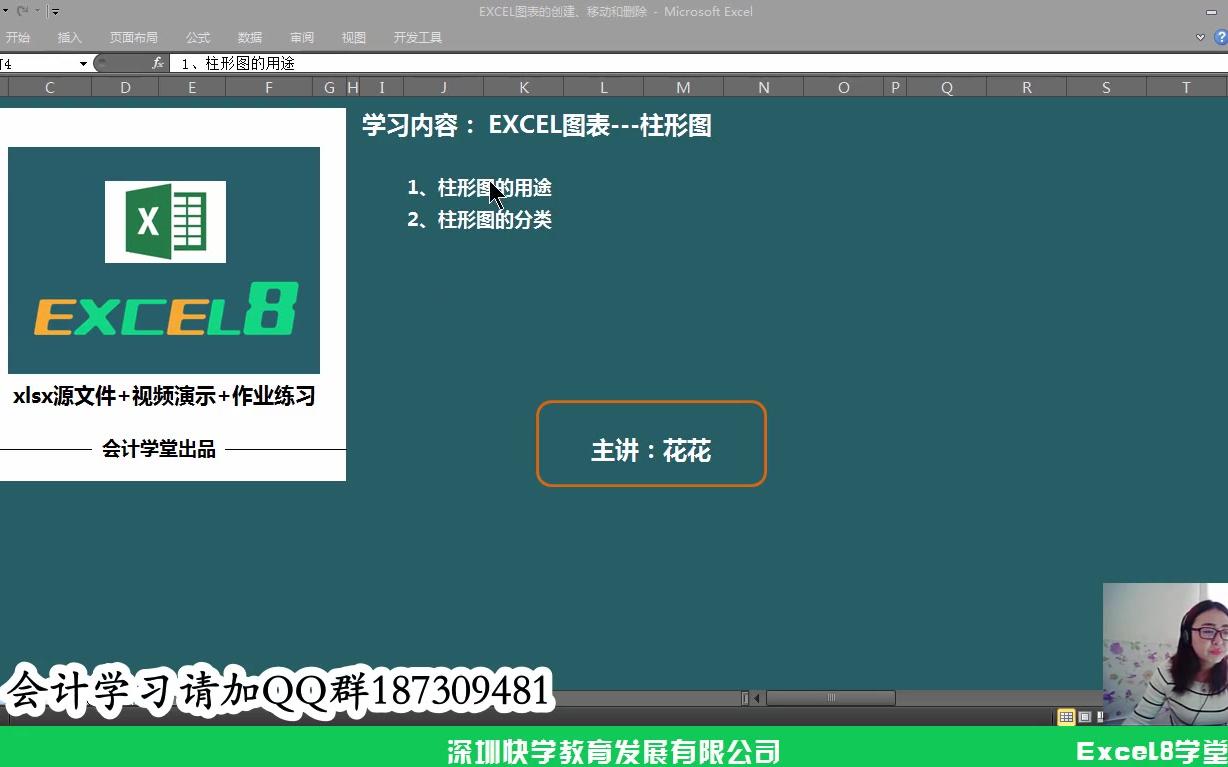The height and width of the screenshot is (767, 1228).
Task: Select the 公式 ribbon tab
Action: coord(197,37)
